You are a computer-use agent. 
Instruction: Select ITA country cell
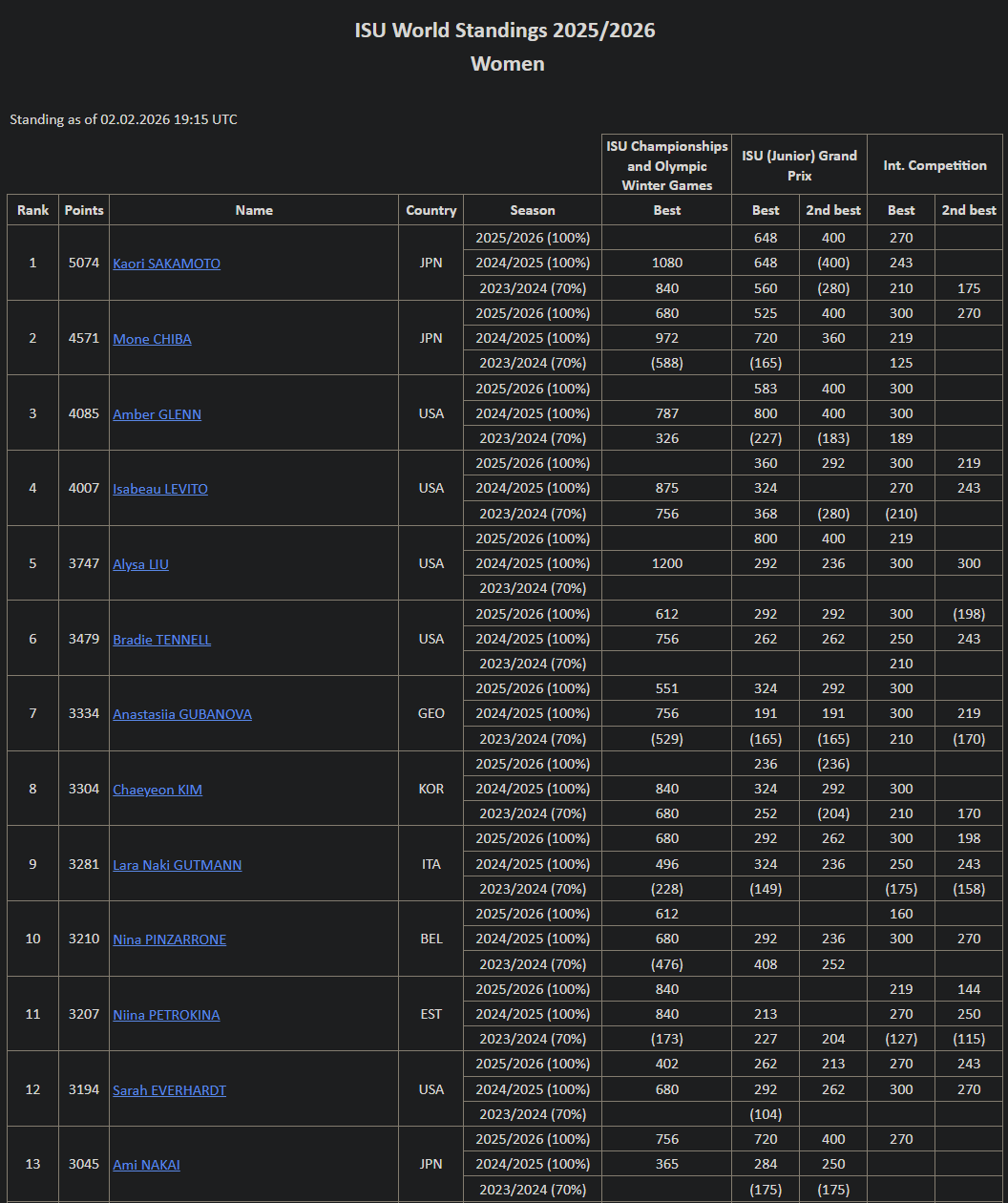tap(431, 864)
